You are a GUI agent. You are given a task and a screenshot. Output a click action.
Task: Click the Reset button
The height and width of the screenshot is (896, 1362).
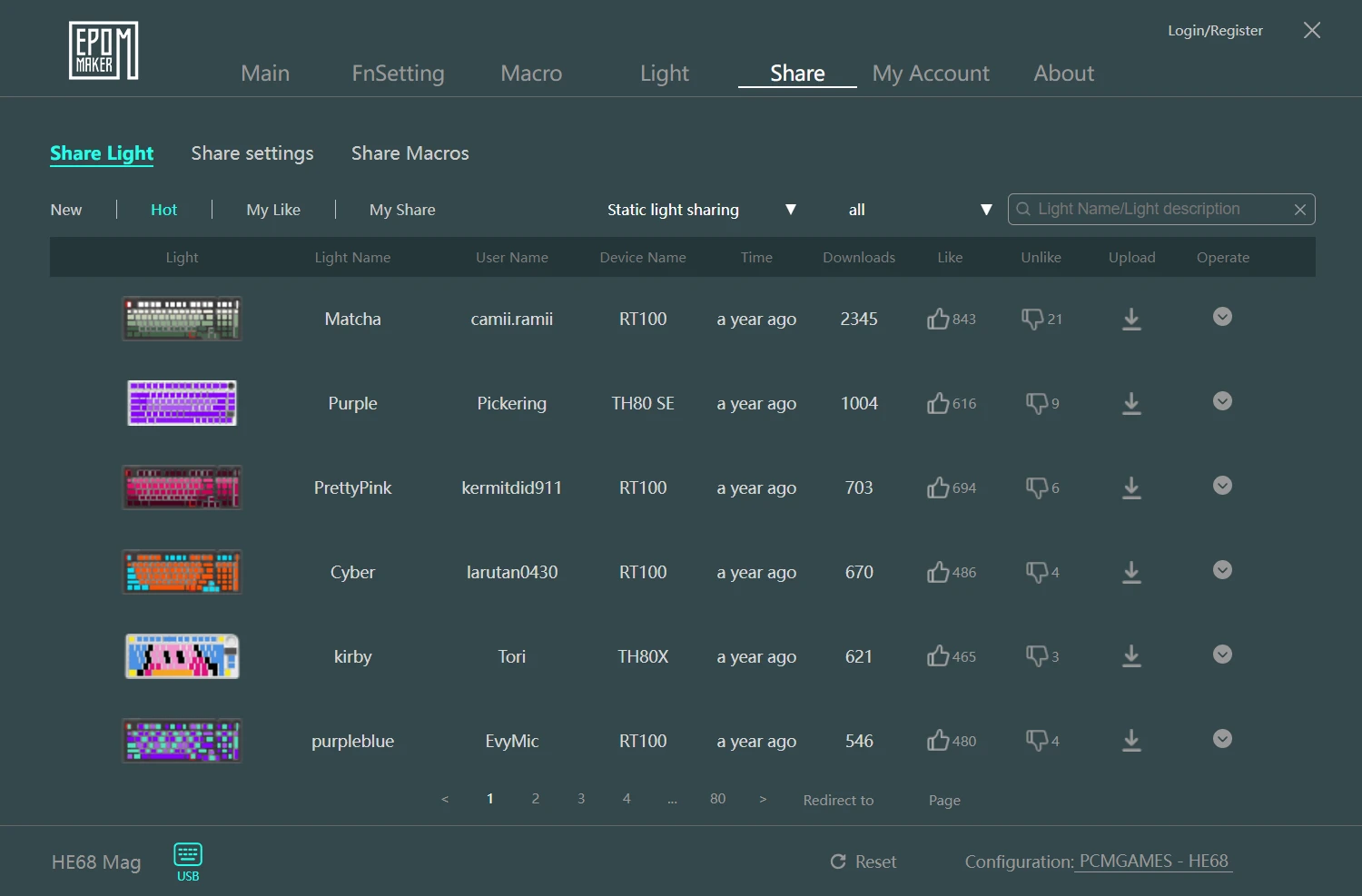(x=864, y=862)
